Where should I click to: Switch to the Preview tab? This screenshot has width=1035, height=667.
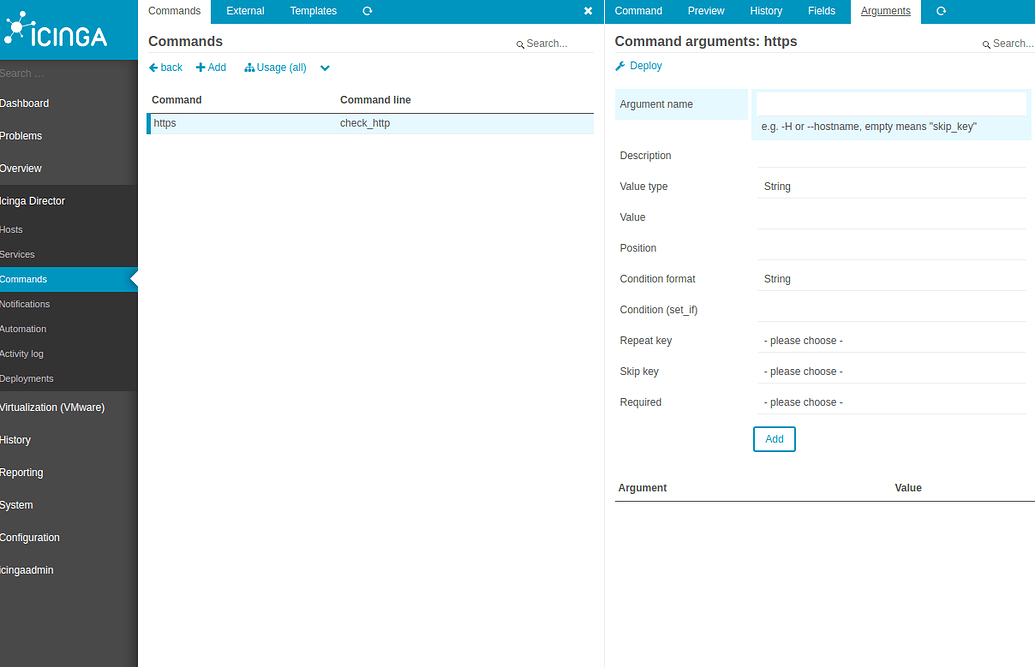click(705, 11)
